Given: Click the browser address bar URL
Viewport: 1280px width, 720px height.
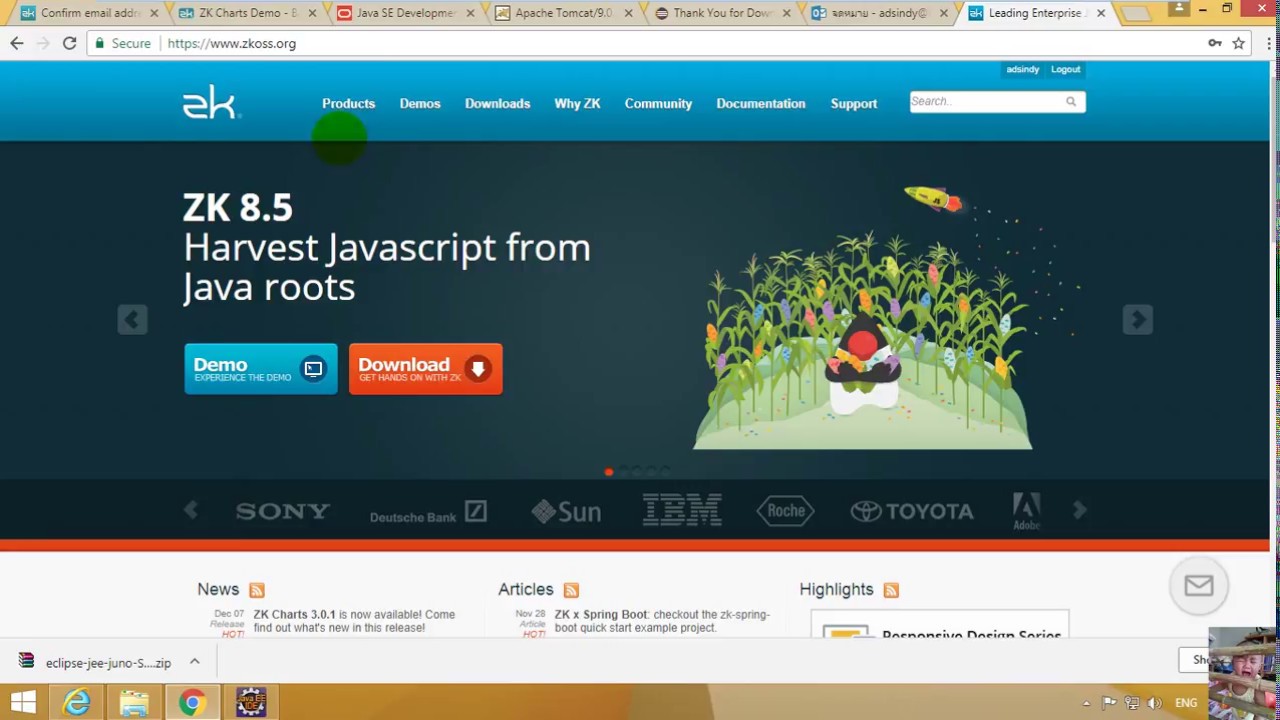Looking at the screenshot, I should click(x=232, y=43).
